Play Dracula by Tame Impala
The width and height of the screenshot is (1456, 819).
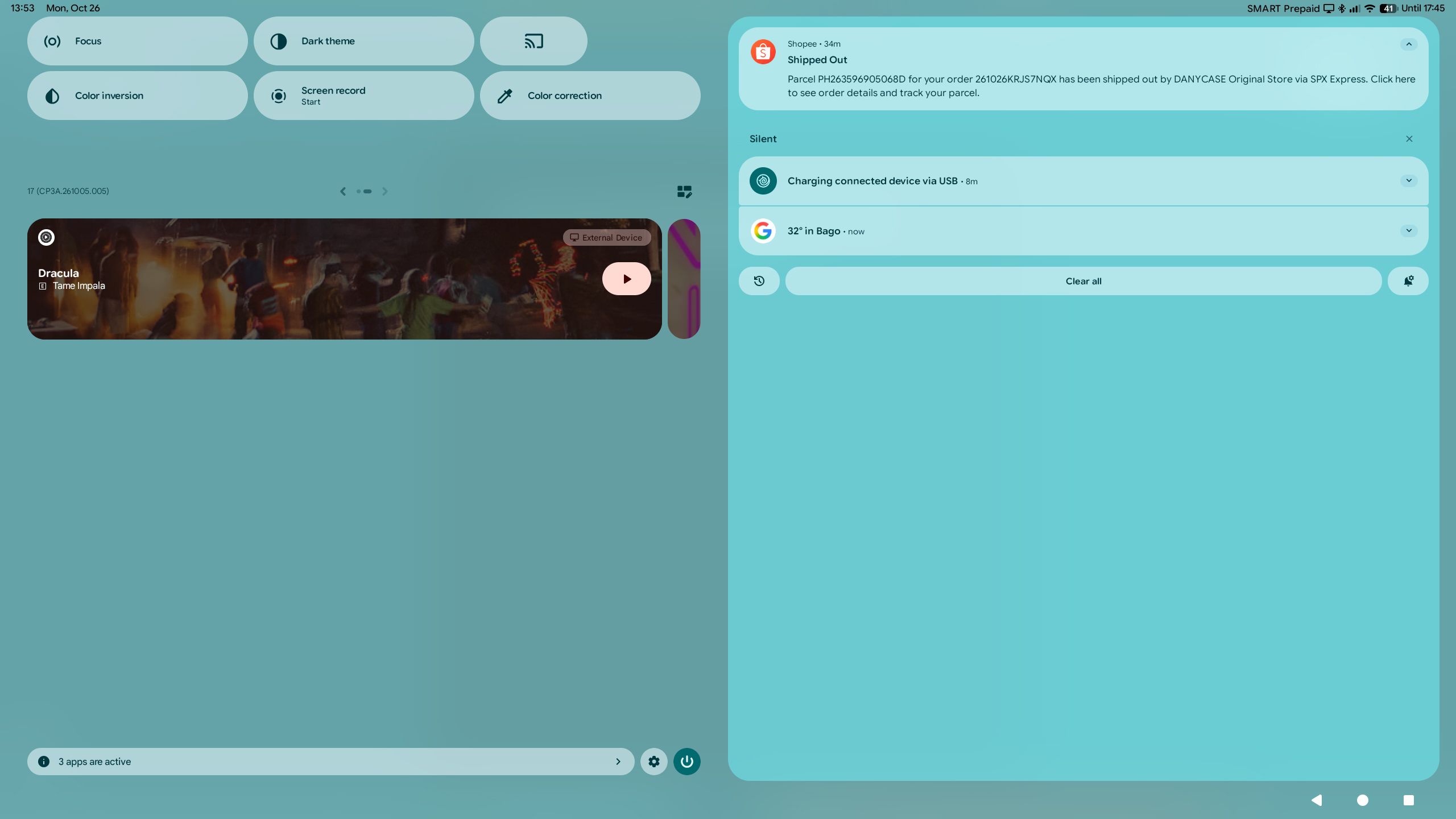tap(626, 279)
